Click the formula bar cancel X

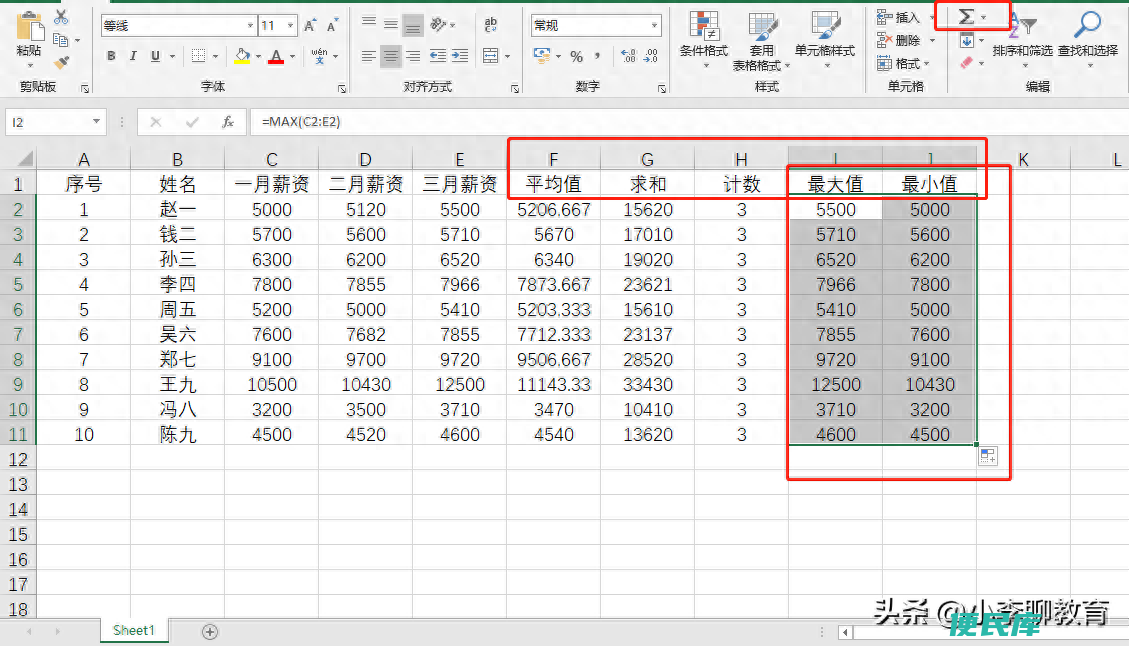[x=156, y=122]
